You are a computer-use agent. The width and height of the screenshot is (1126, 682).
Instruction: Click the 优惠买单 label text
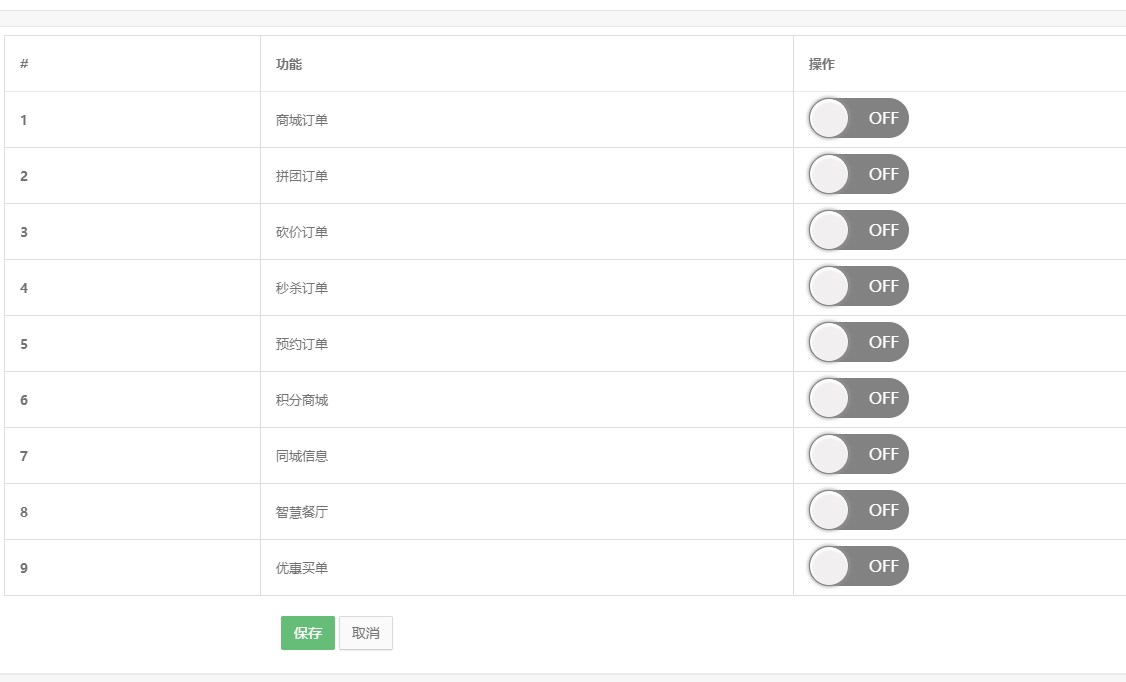point(302,568)
